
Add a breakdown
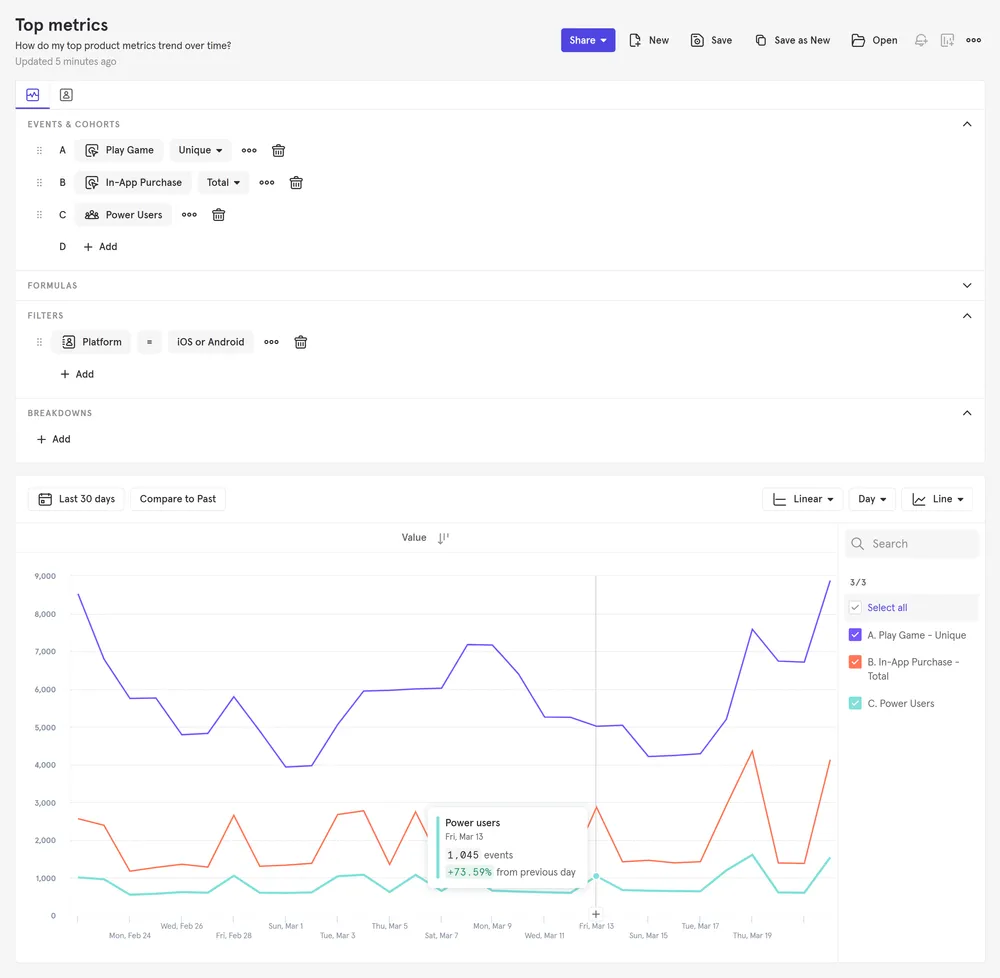coord(54,439)
